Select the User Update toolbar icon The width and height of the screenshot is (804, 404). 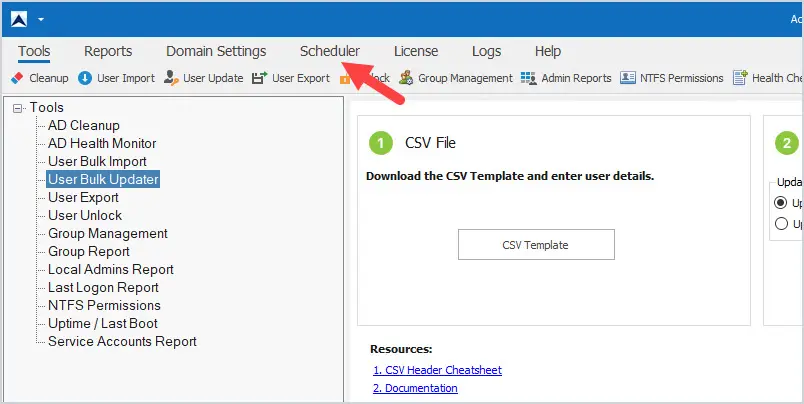(x=171, y=78)
